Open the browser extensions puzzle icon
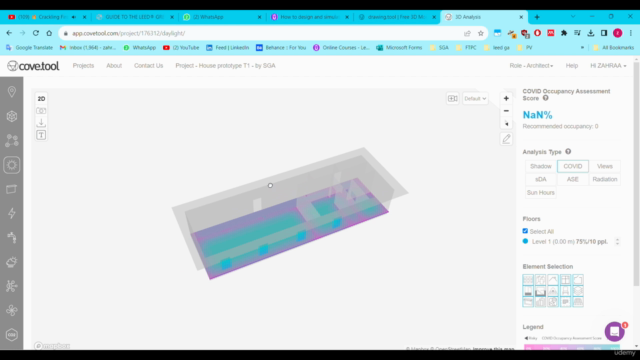640x360 pixels. (x=564, y=33)
